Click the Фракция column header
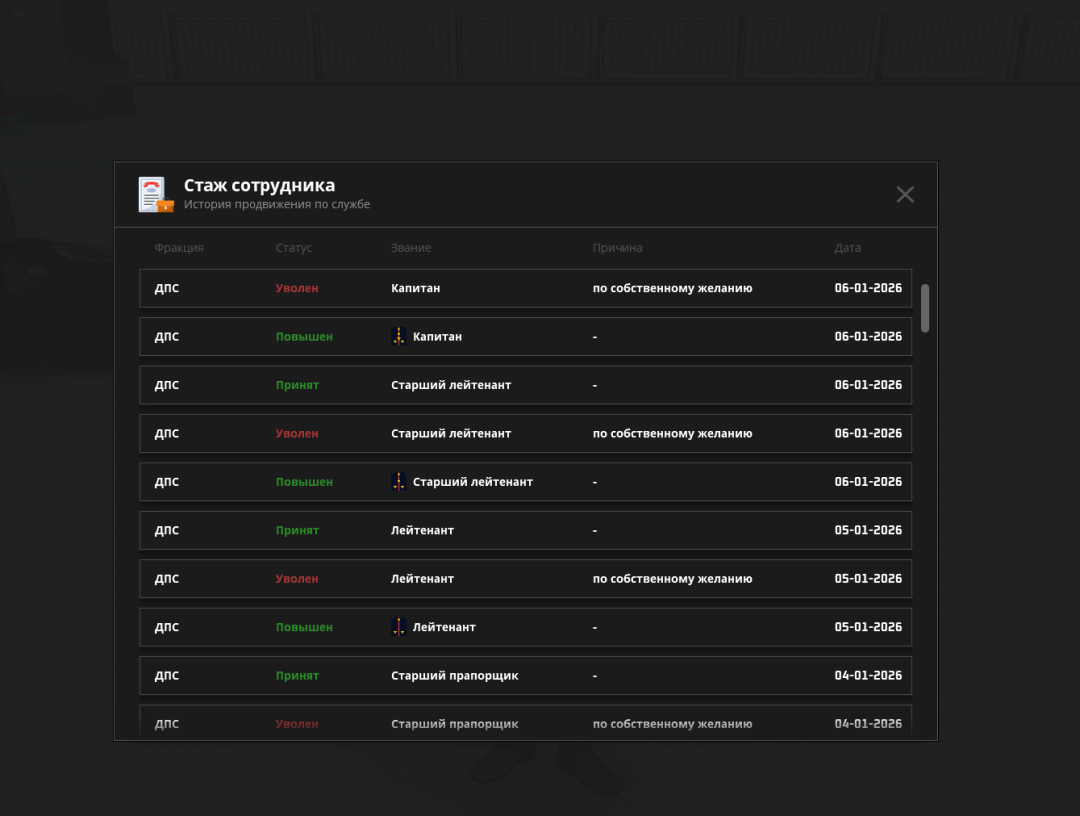This screenshot has width=1080, height=816. point(179,248)
